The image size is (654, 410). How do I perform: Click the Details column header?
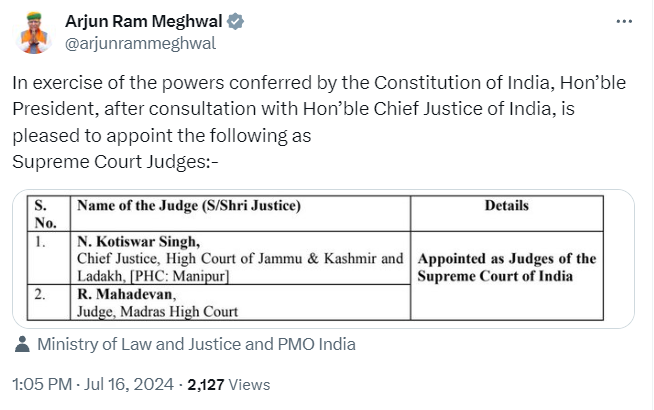(506, 206)
